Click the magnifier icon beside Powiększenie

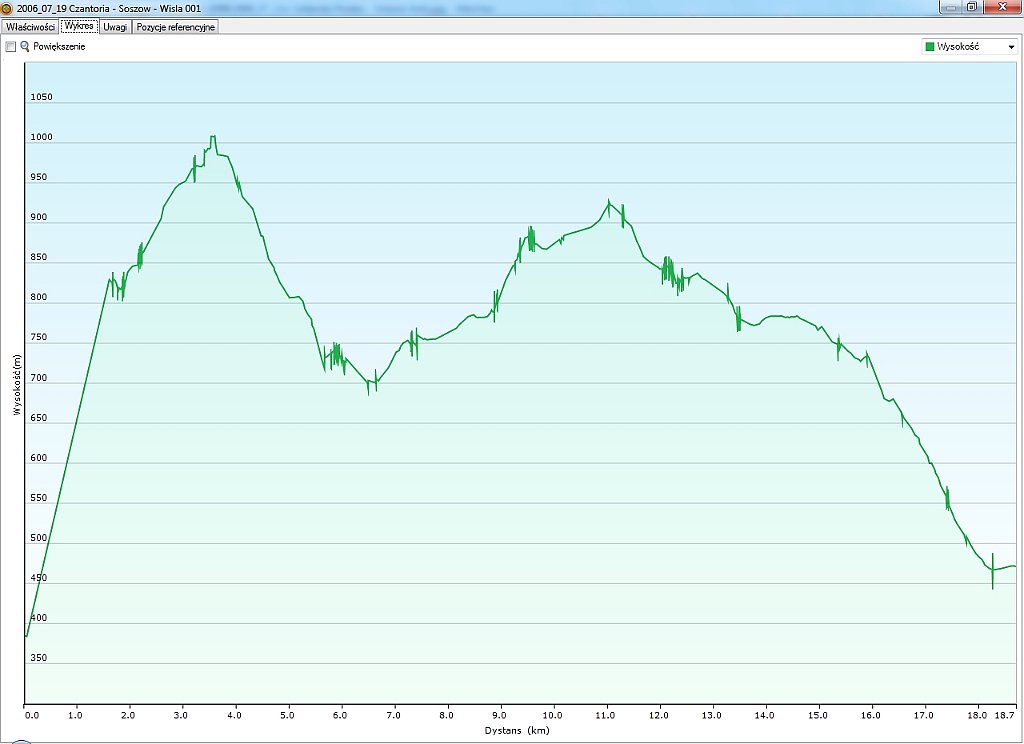click(25, 46)
